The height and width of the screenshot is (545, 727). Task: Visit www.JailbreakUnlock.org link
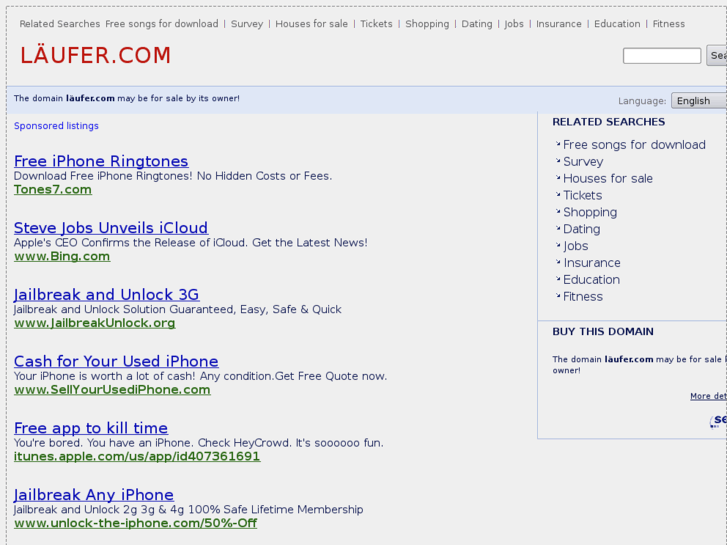click(95, 323)
